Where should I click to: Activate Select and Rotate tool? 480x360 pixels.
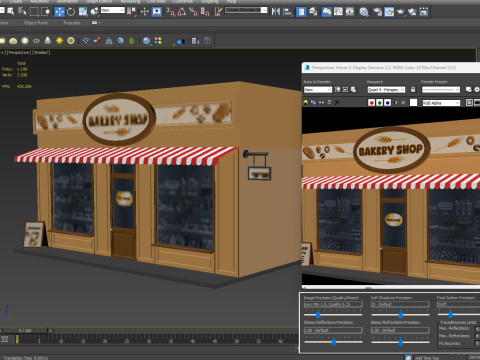pyautogui.click(x=71, y=12)
